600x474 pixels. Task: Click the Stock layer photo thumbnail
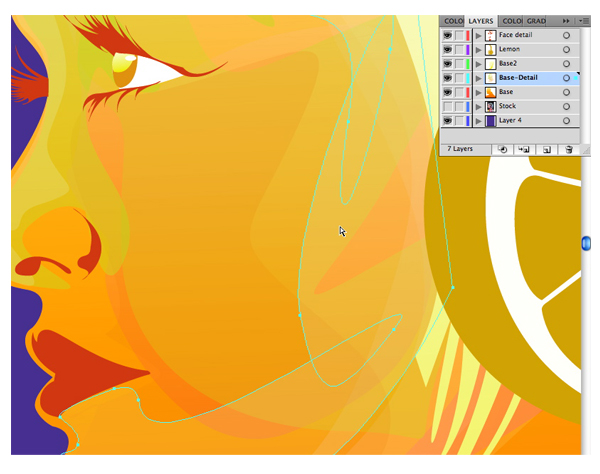click(x=491, y=106)
